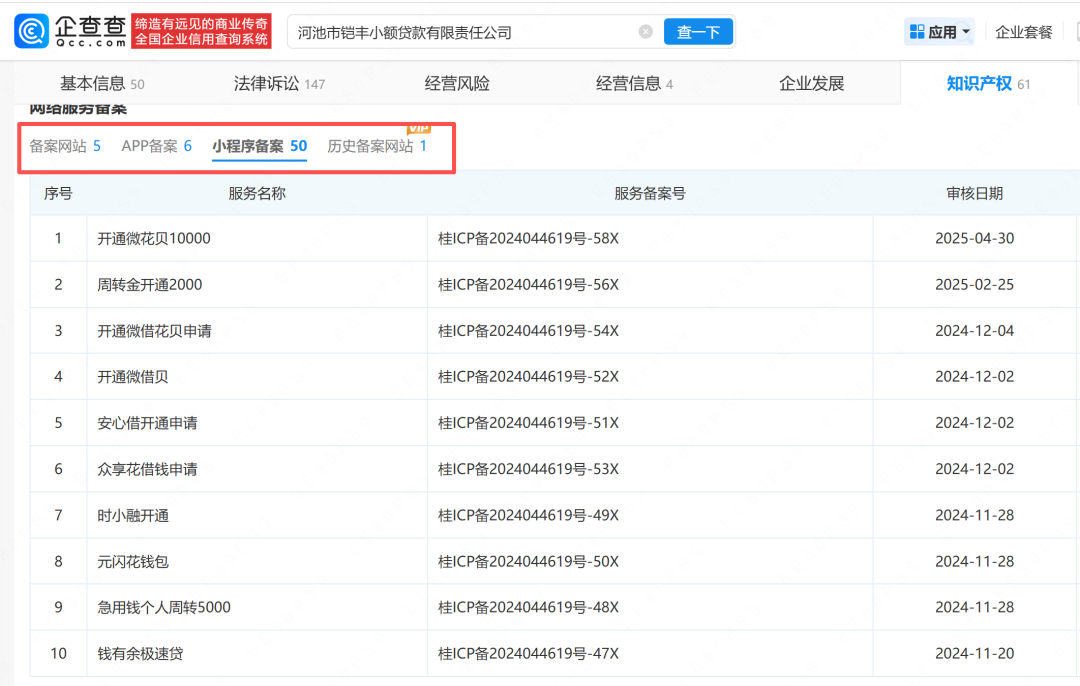
Task: Expand the 应用 dropdown menu
Action: pos(966,32)
